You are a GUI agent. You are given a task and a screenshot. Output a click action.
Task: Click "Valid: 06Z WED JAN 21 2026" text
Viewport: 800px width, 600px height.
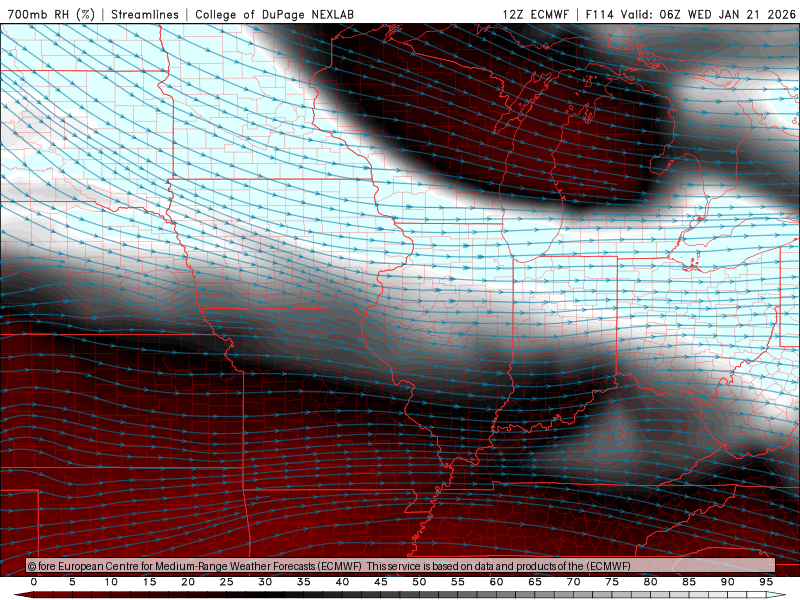click(x=708, y=14)
